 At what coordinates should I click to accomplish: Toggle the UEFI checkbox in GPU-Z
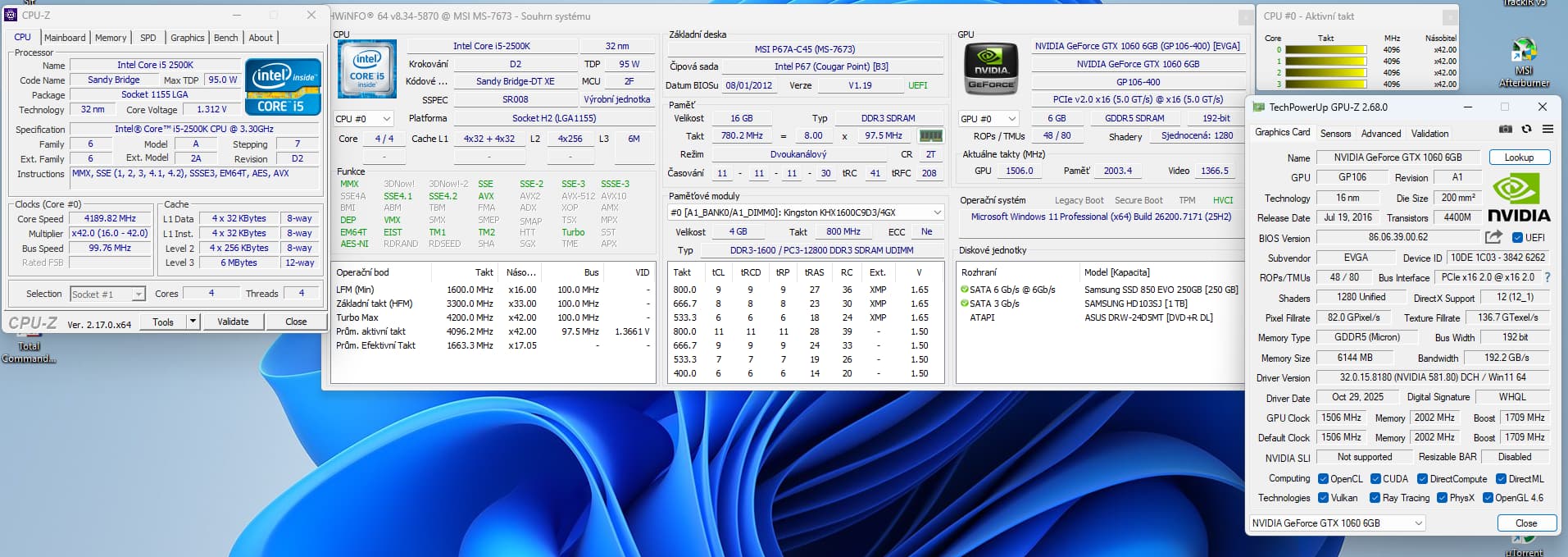tap(1517, 238)
